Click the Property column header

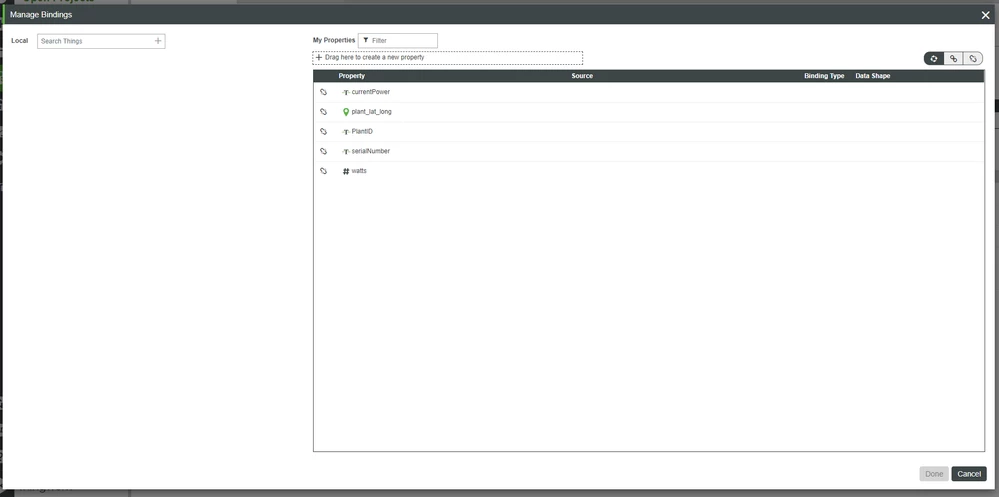coord(352,76)
